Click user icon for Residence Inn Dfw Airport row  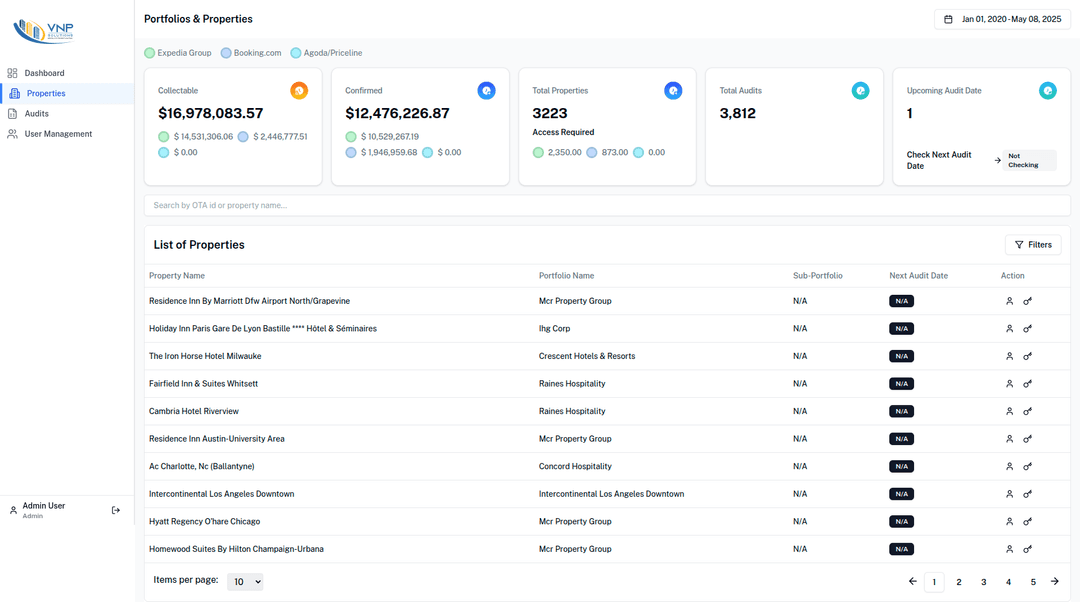click(1010, 301)
